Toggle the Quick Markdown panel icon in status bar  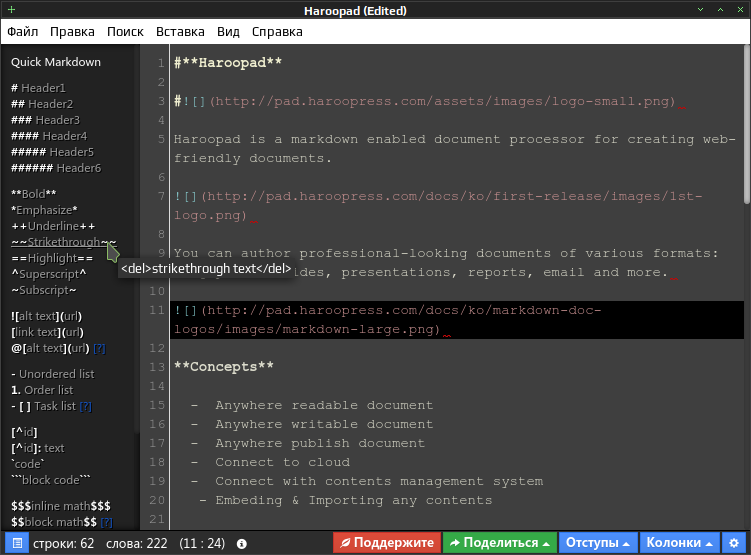pyautogui.click(x=17, y=543)
